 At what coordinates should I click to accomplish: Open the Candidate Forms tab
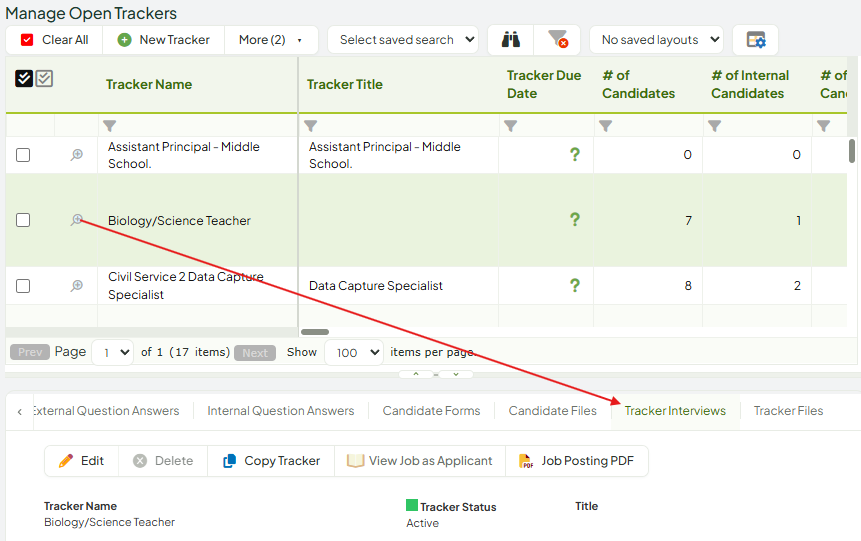[x=431, y=411]
